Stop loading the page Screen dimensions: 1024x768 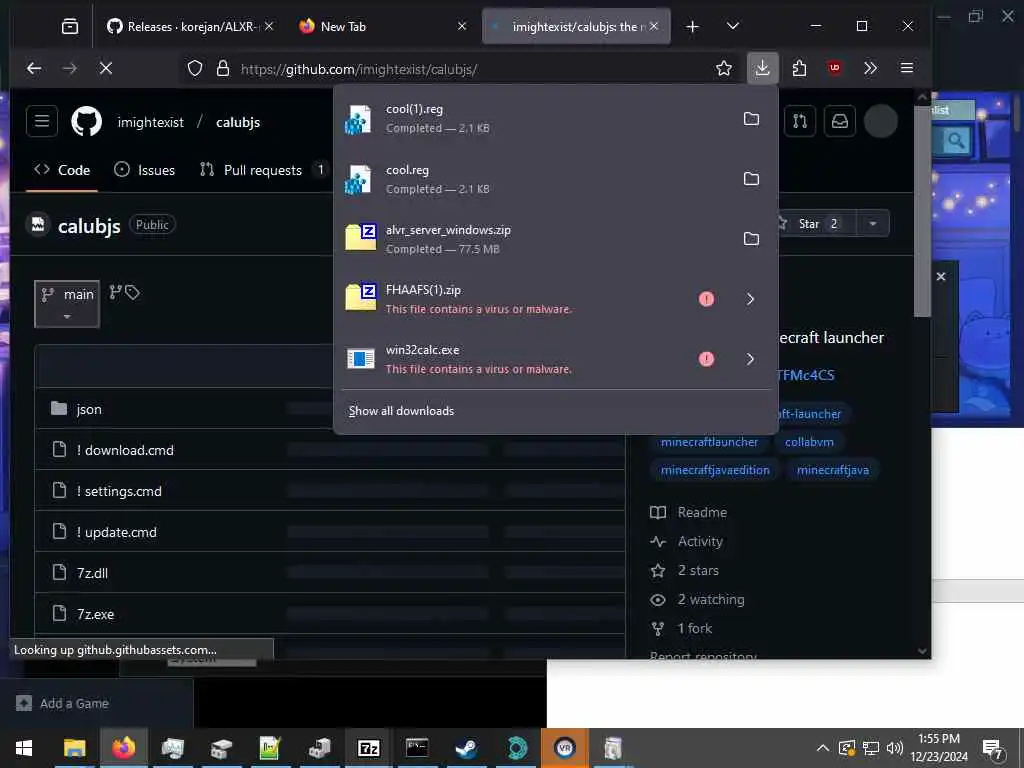[106, 68]
